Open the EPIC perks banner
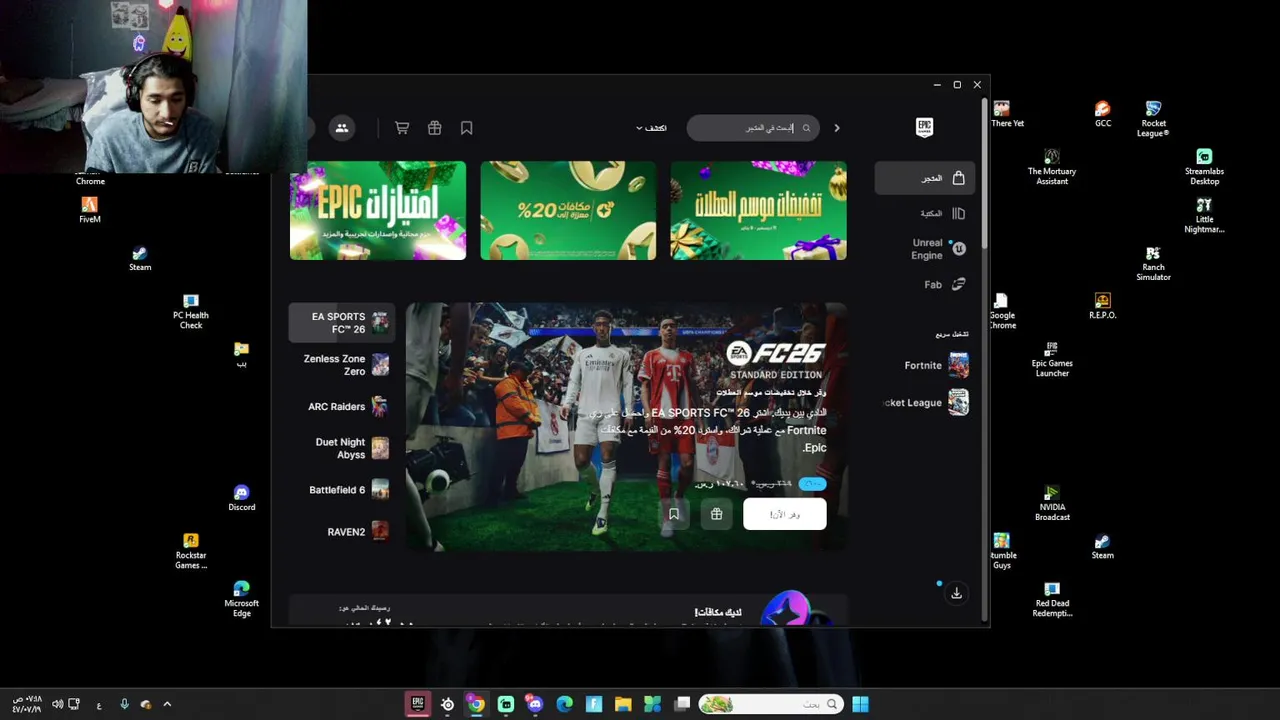The image size is (1280, 720). (378, 210)
